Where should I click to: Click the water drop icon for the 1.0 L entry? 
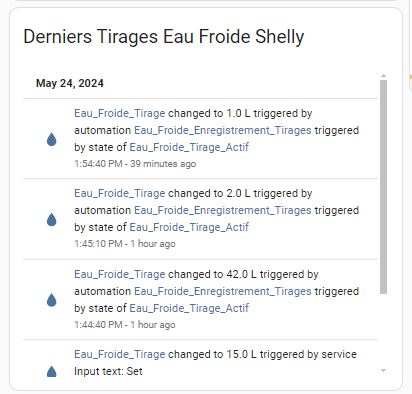[52, 139]
